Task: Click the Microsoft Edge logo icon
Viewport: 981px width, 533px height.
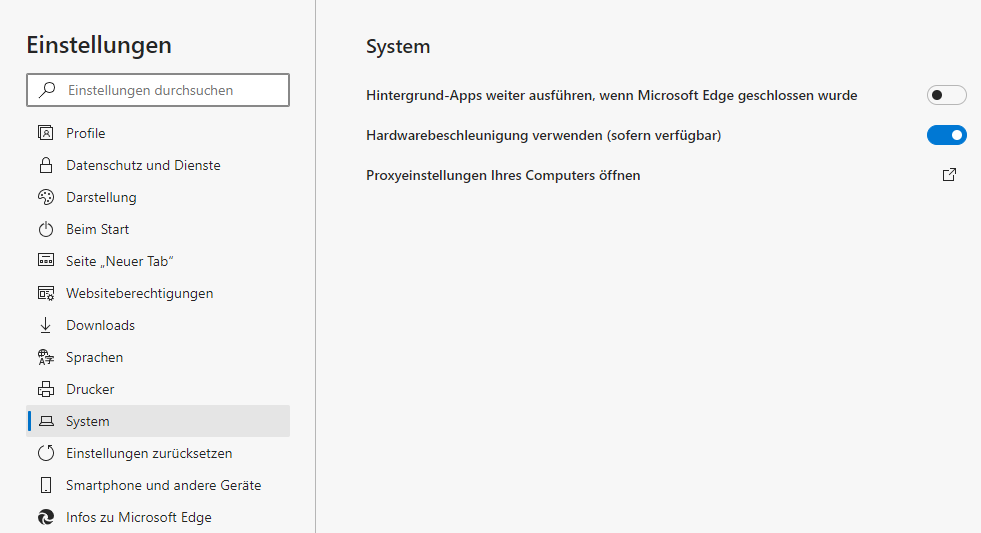Action: (x=45, y=517)
